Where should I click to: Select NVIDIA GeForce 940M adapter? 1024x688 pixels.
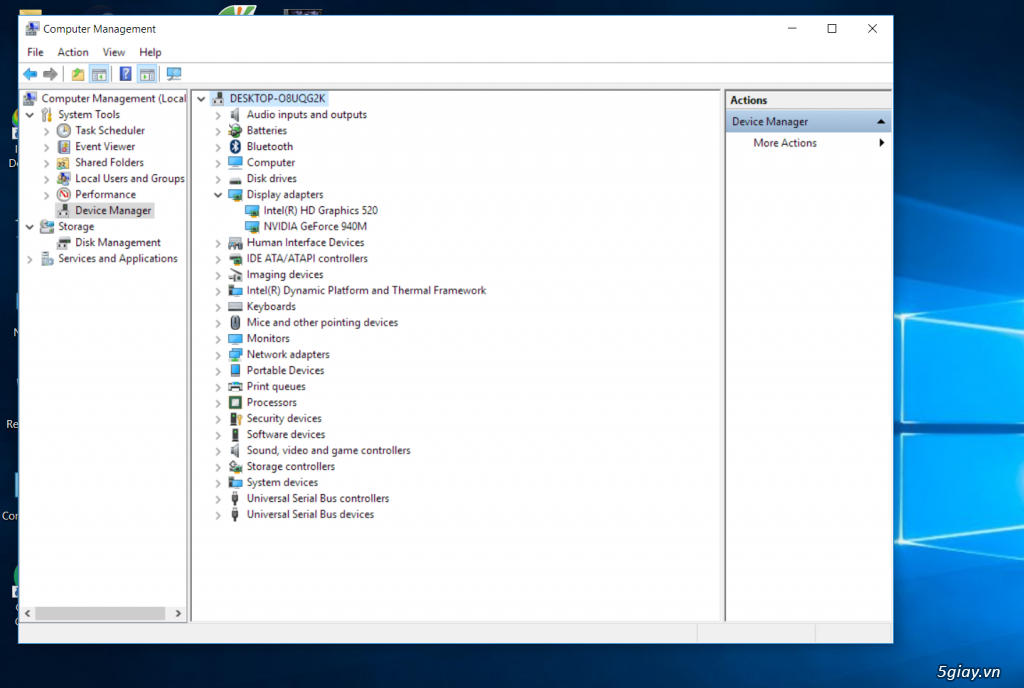315,227
